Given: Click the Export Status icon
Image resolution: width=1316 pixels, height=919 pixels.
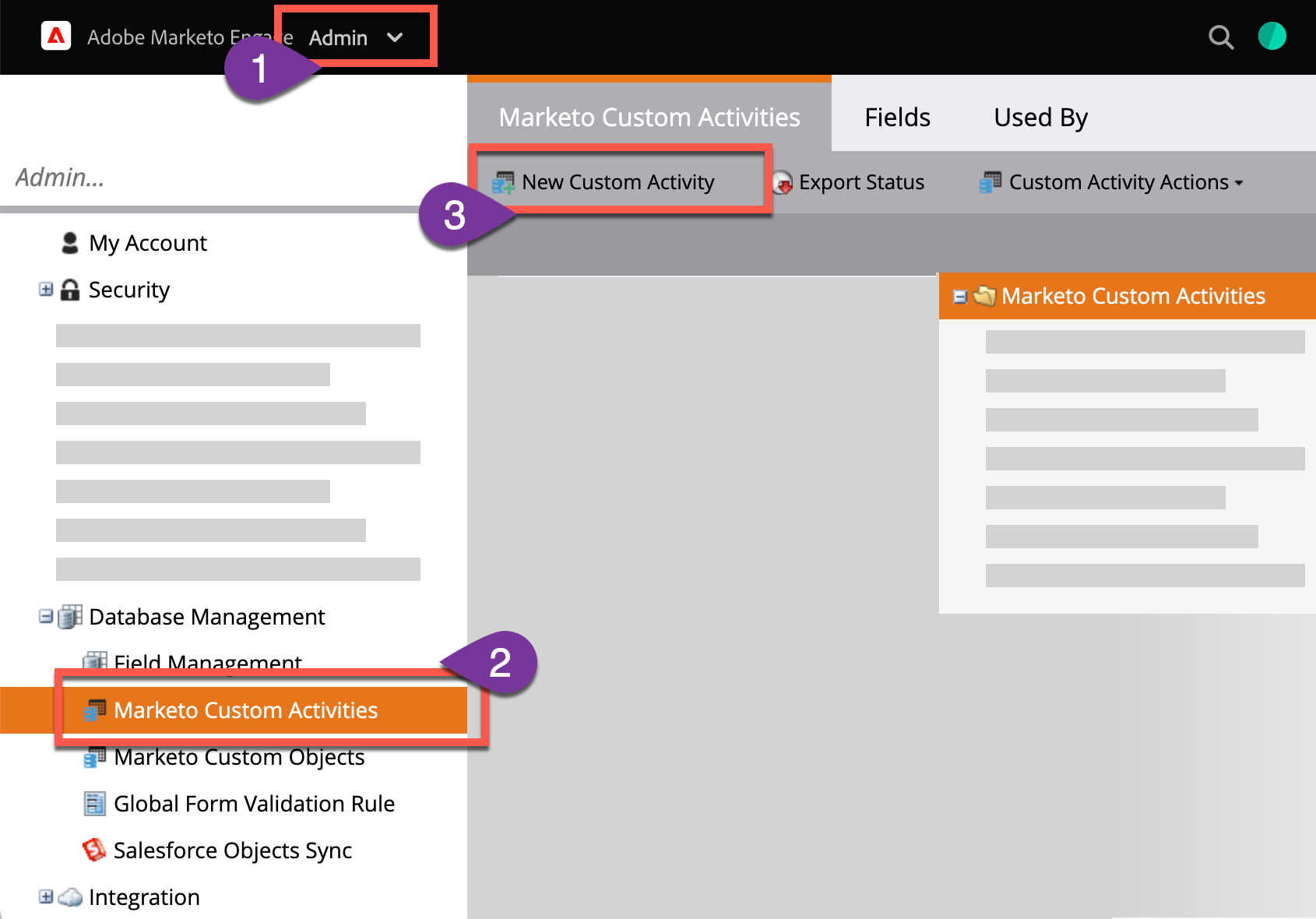Looking at the screenshot, I should click(783, 183).
